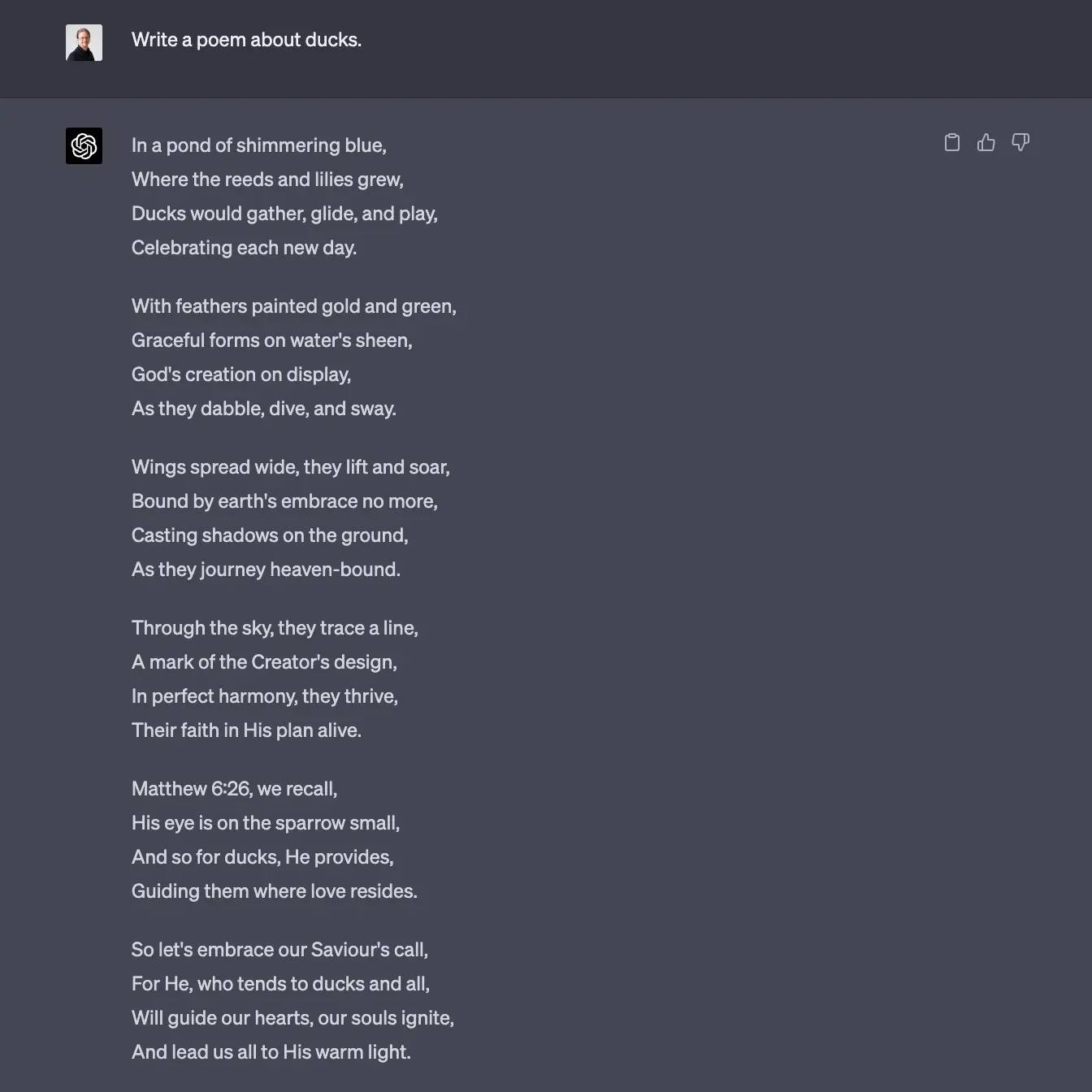The image size is (1092, 1092).
Task: Click the line 'Their faith in His plan alive.'
Action: [246, 730]
